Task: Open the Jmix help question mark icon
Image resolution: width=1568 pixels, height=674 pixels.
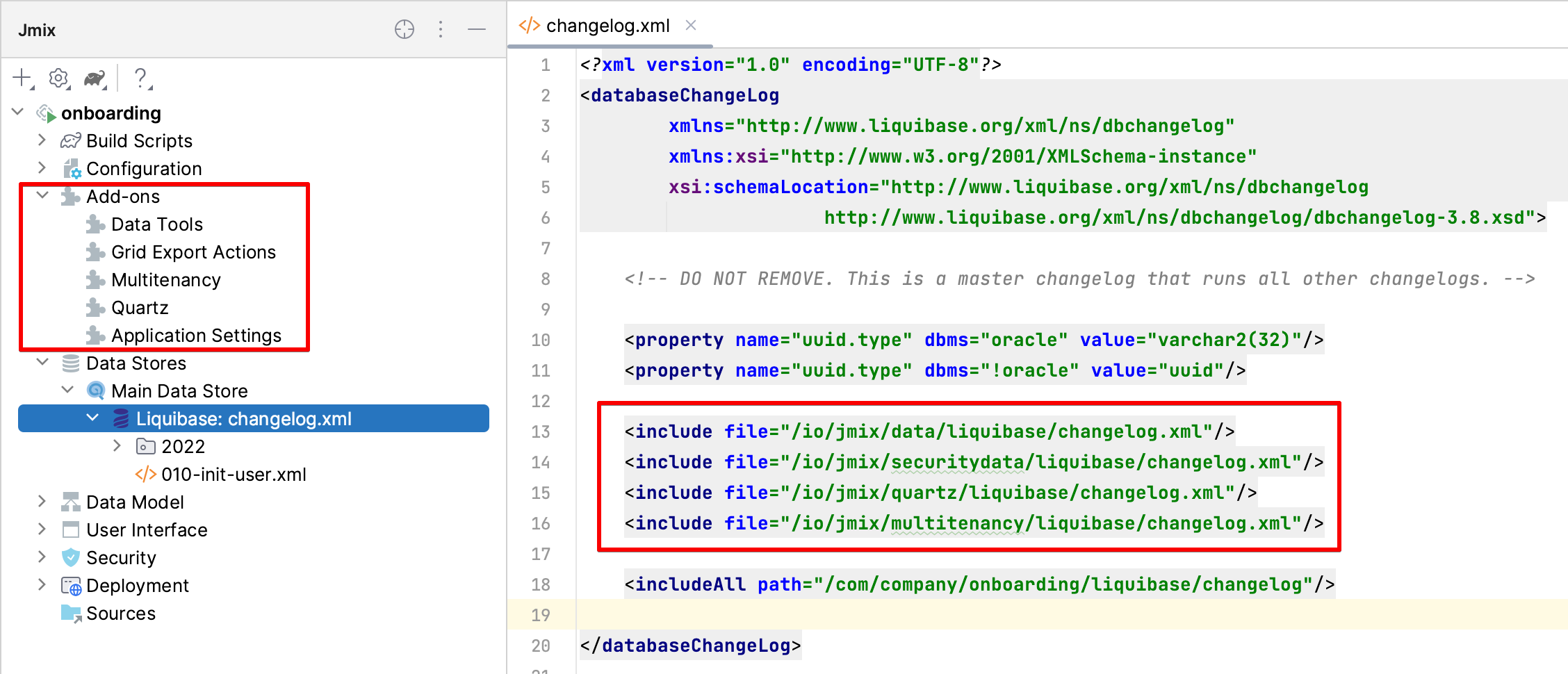Action: tap(140, 79)
